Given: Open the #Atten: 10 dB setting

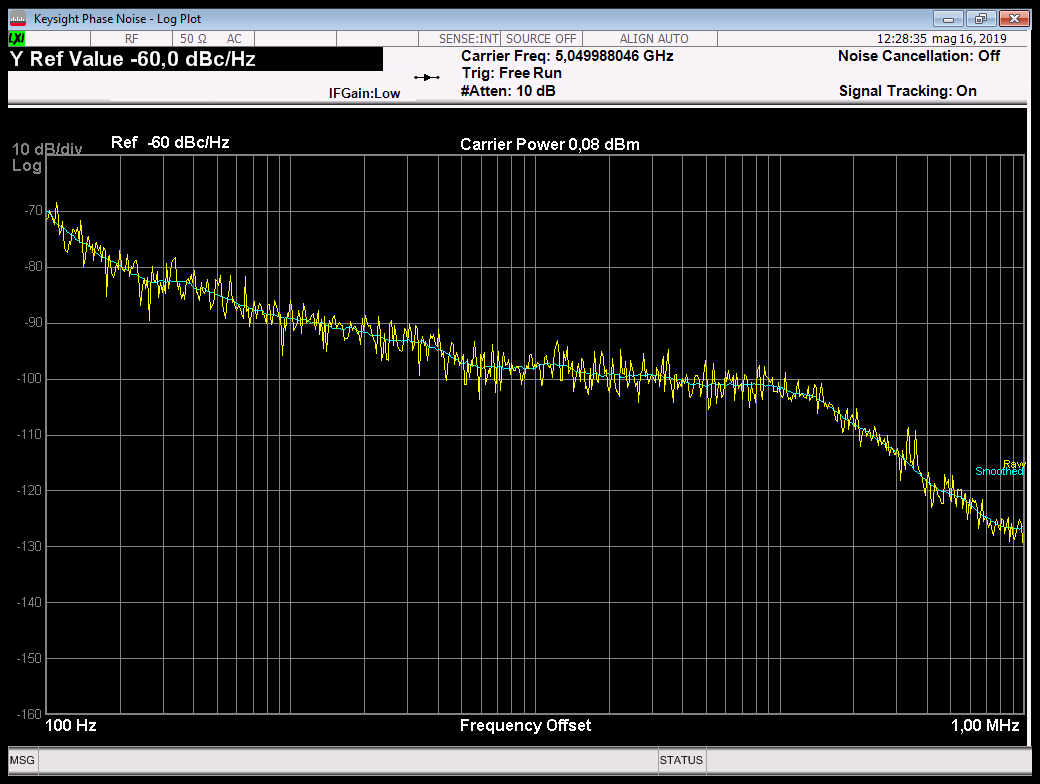Looking at the screenshot, I should point(507,91).
